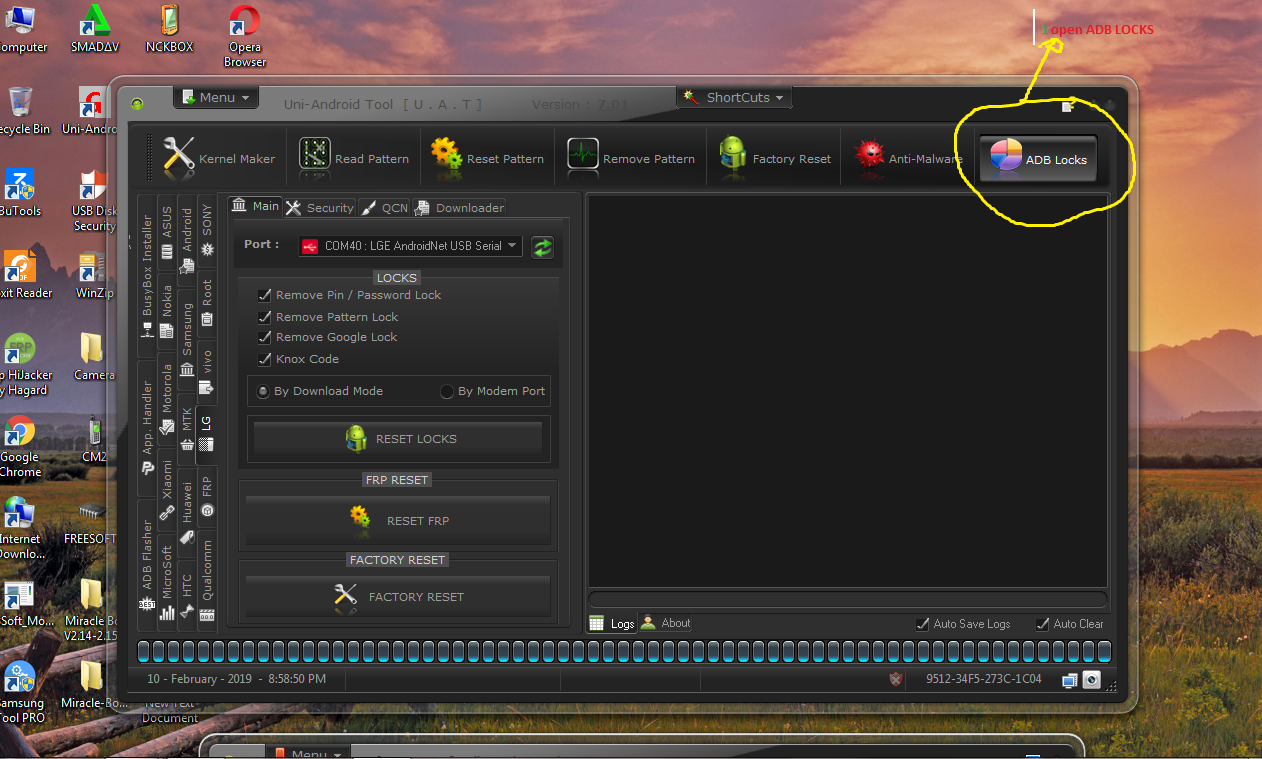Open the Anti-Malware tool
The height and width of the screenshot is (759, 1262).
click(x=909, y=158)
